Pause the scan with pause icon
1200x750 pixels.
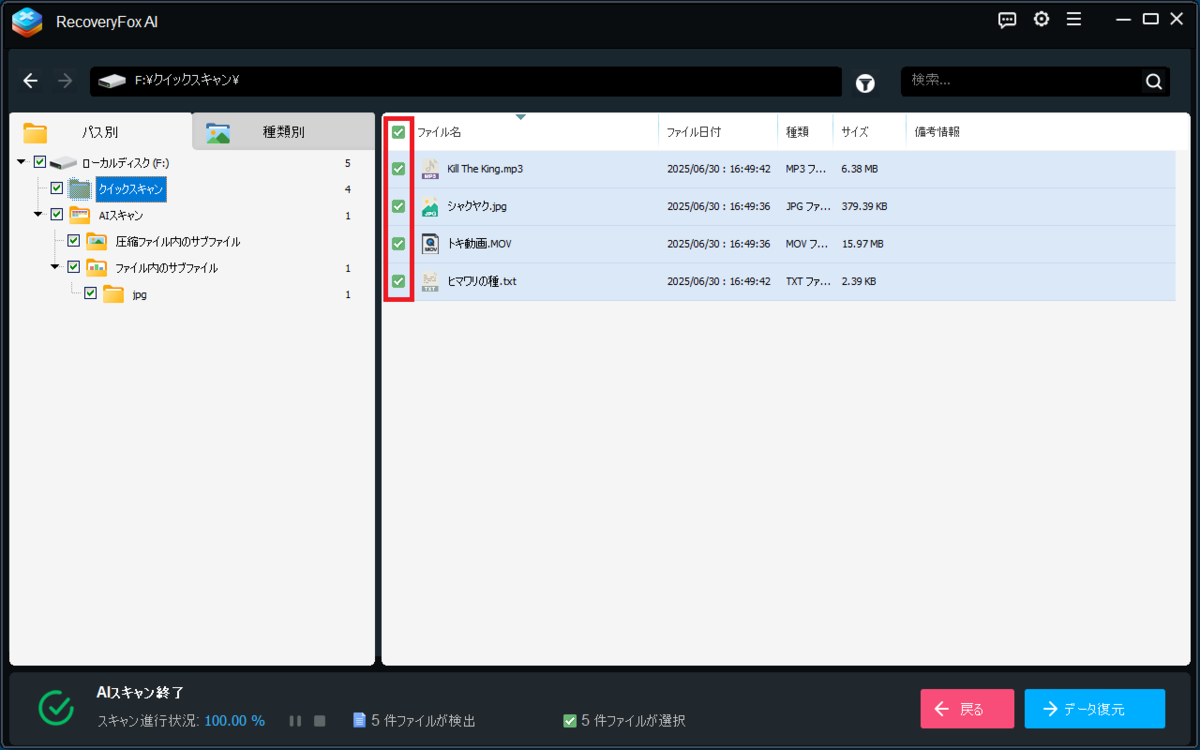pyautogui.click(x=296, y=721)
